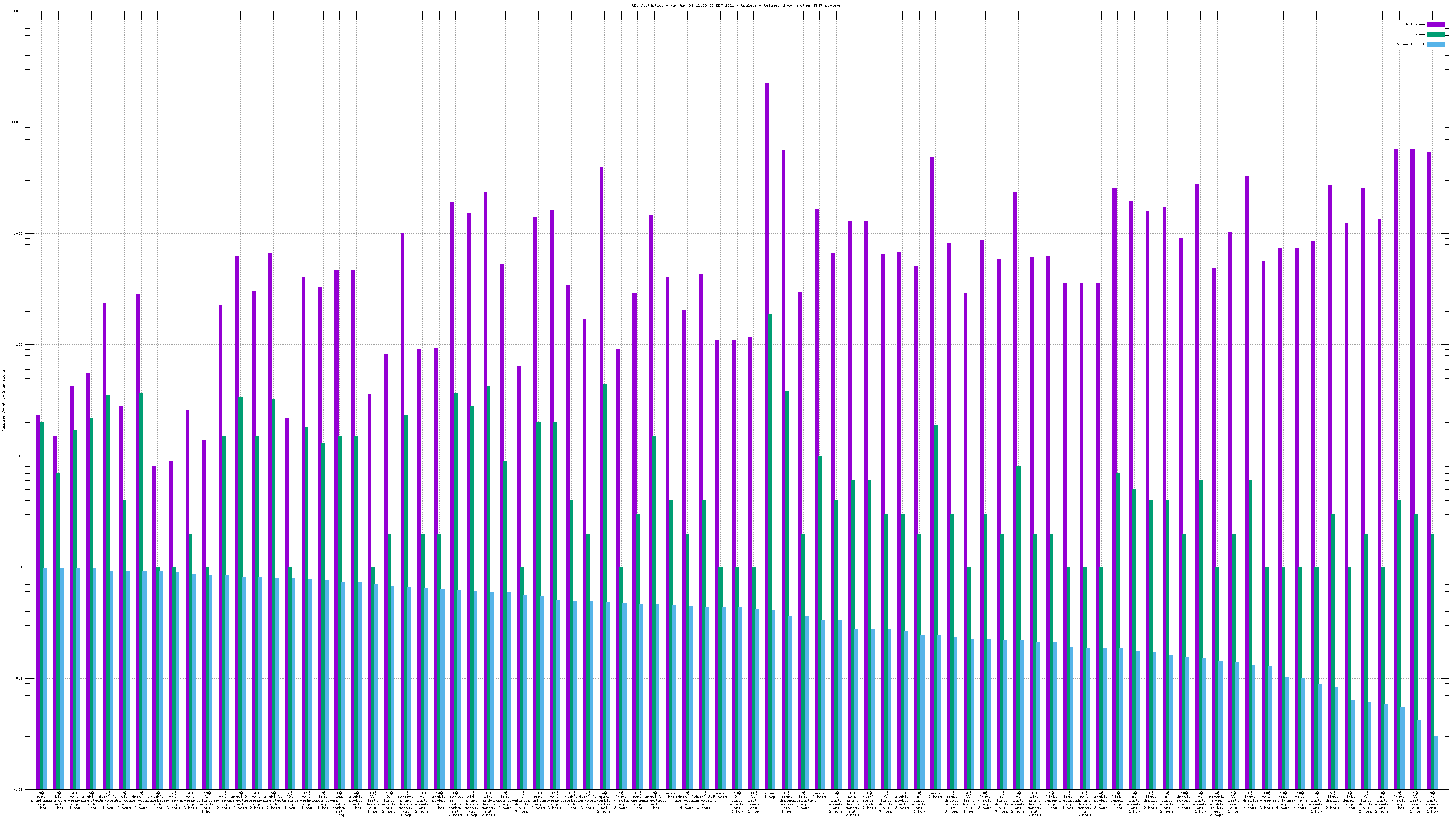Click the RBL Statistics chart title
The image size is (1456, 819).
coord(736,5)
